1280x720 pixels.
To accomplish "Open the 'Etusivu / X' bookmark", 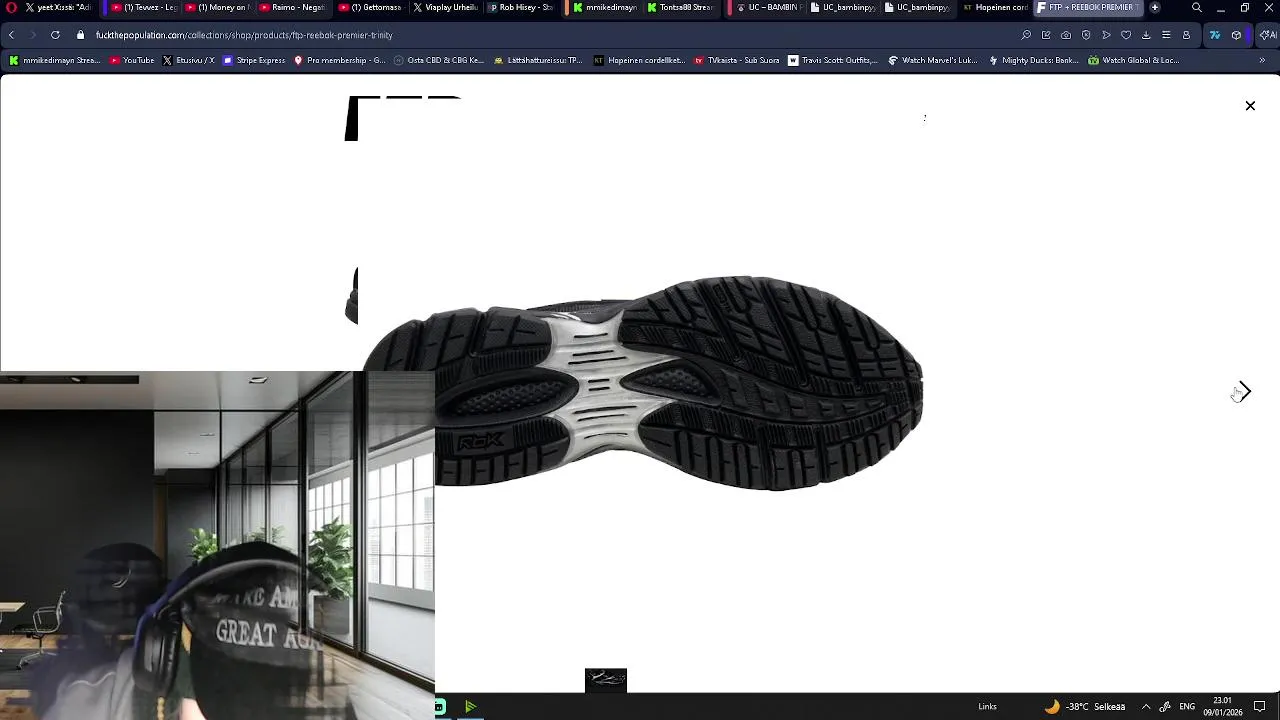I will tap(188, 60).
